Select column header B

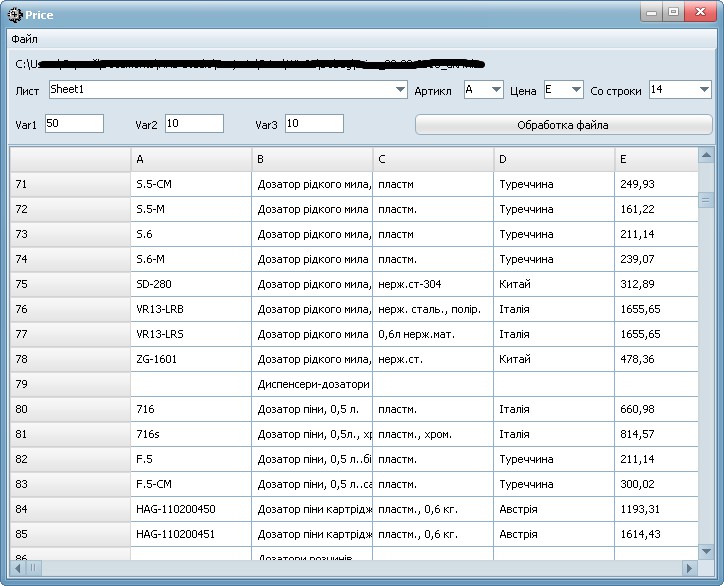[x=312, y=159]
